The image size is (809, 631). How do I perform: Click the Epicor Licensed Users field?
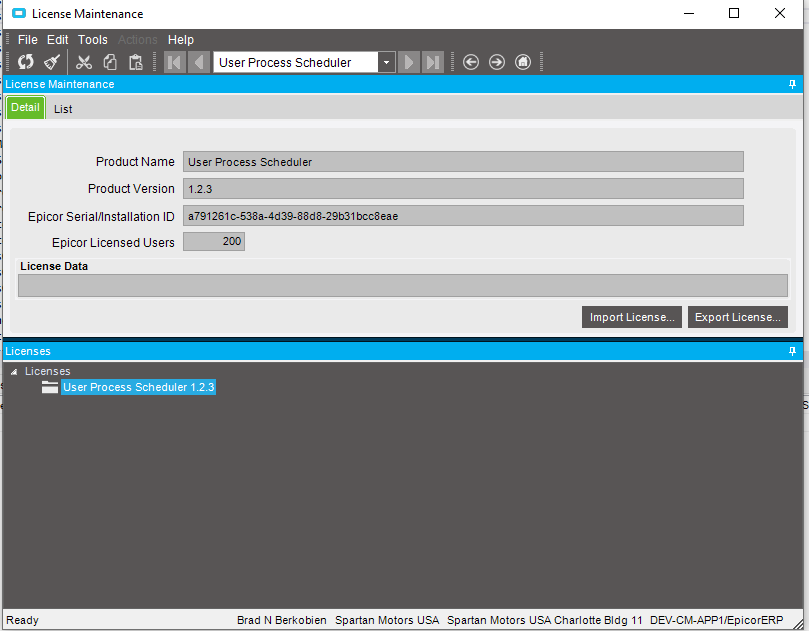214,241
